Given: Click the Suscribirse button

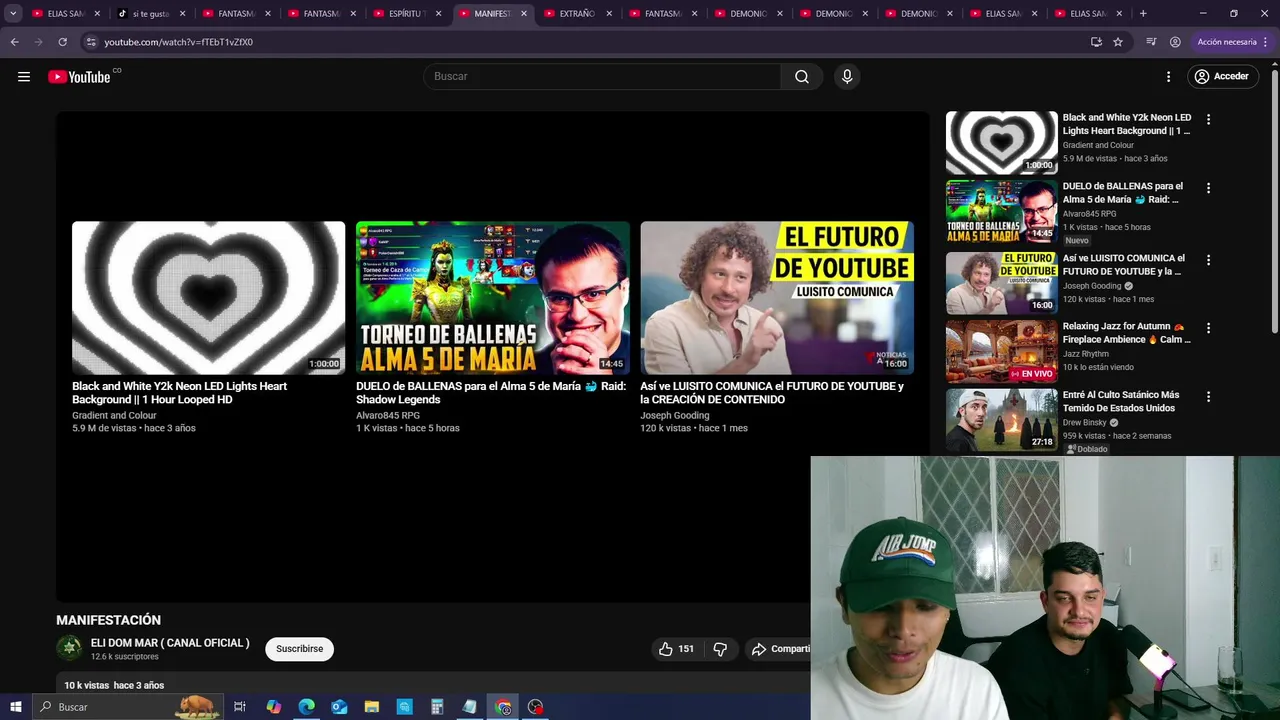Looking at the screenshot, I should click(x=300, y=649).
